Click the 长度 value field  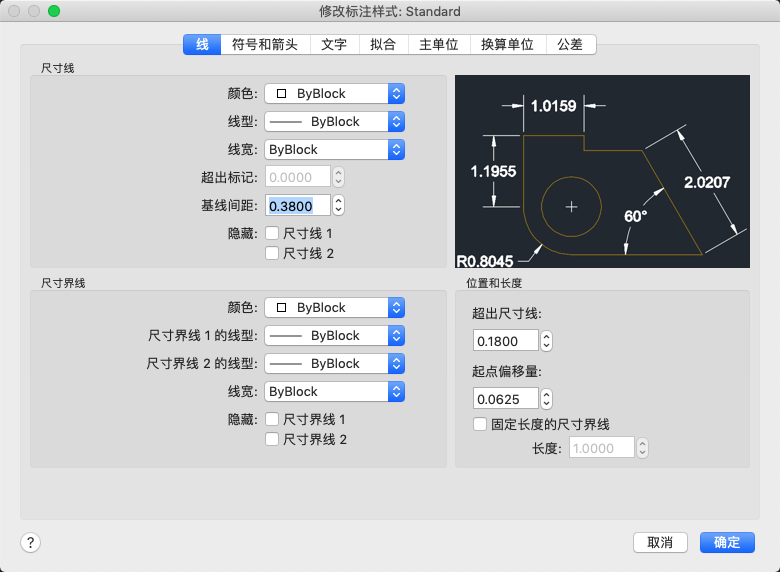pos(602,448)
